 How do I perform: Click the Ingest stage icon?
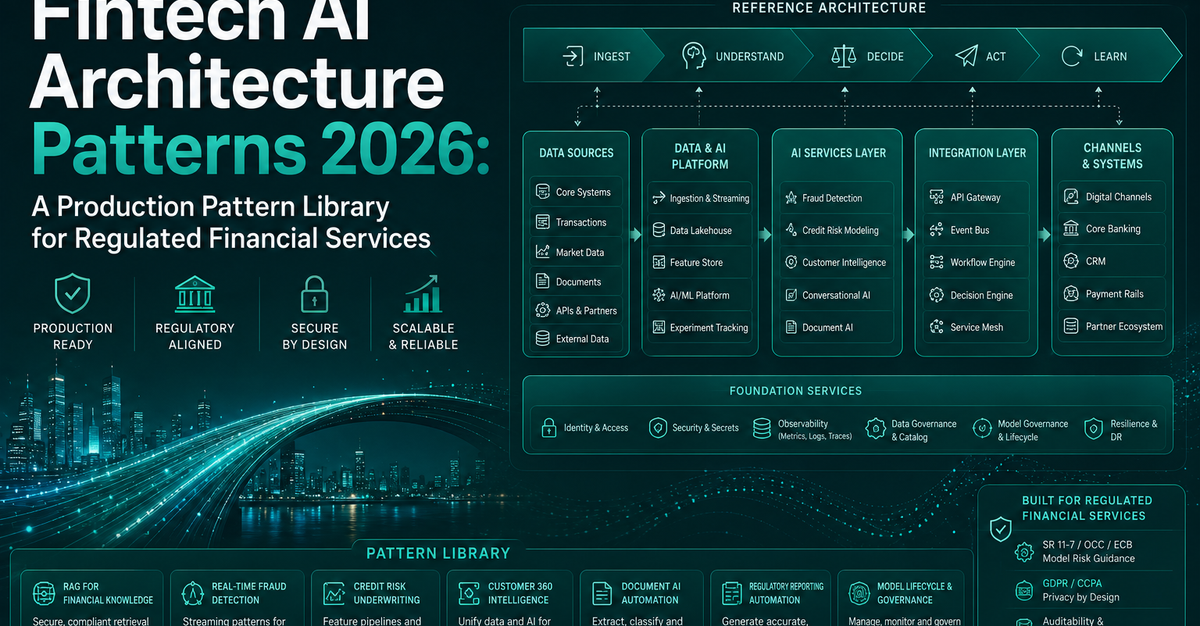coord(573,56)
